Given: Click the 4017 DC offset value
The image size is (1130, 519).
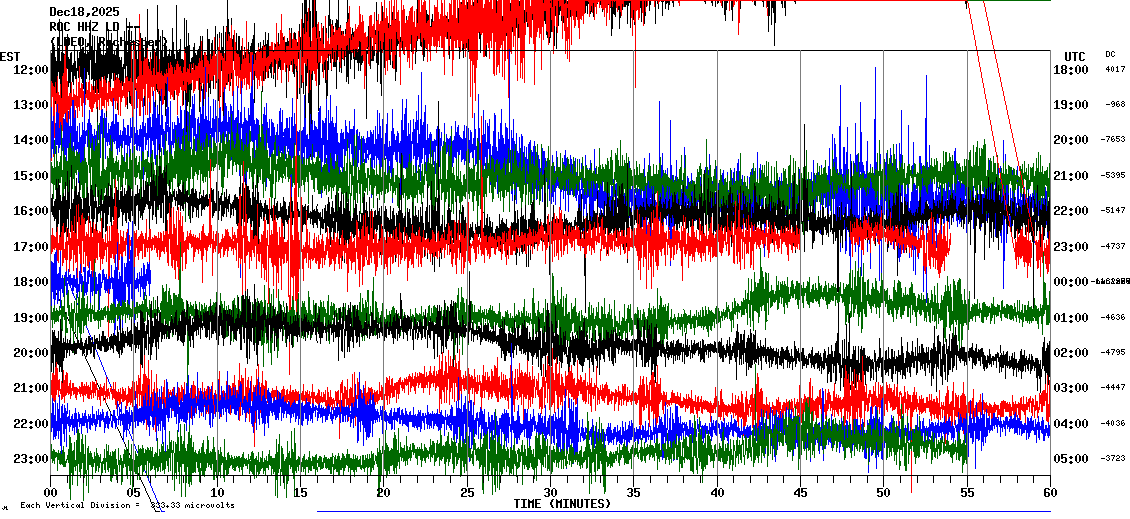Looking at the screenshot, I should click(x=1115, y=69).
